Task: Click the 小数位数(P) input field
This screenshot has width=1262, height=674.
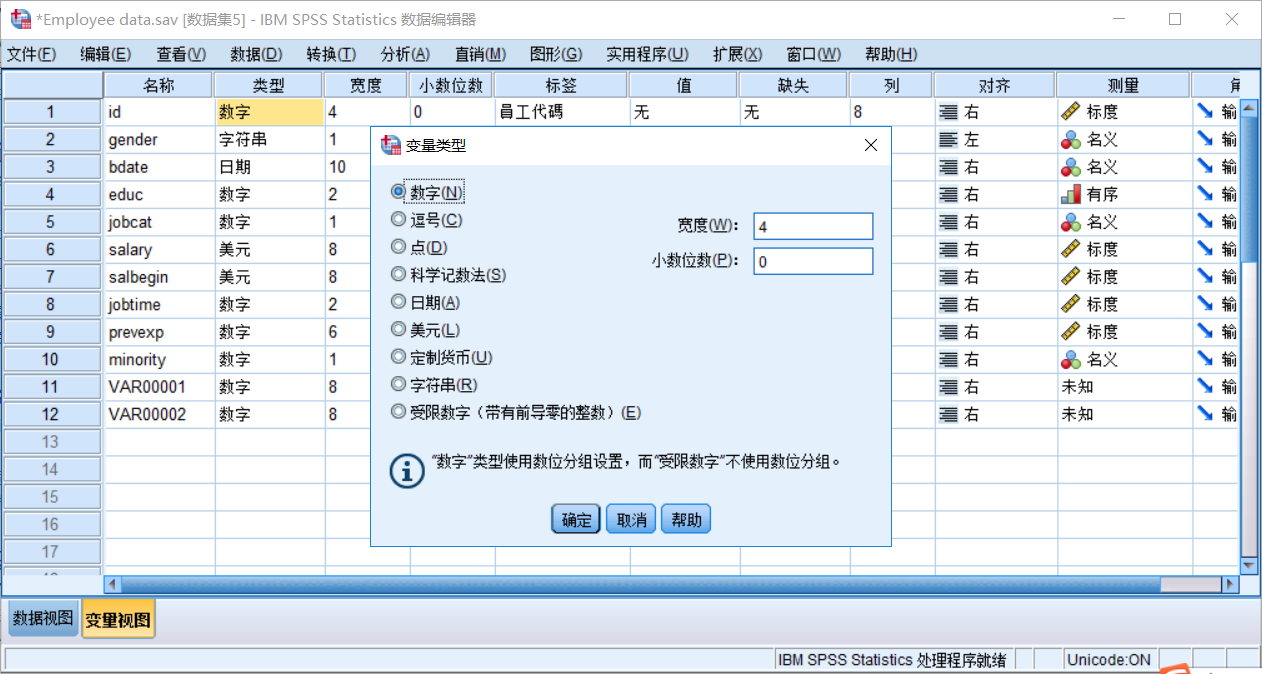Action: coord(813,261)
